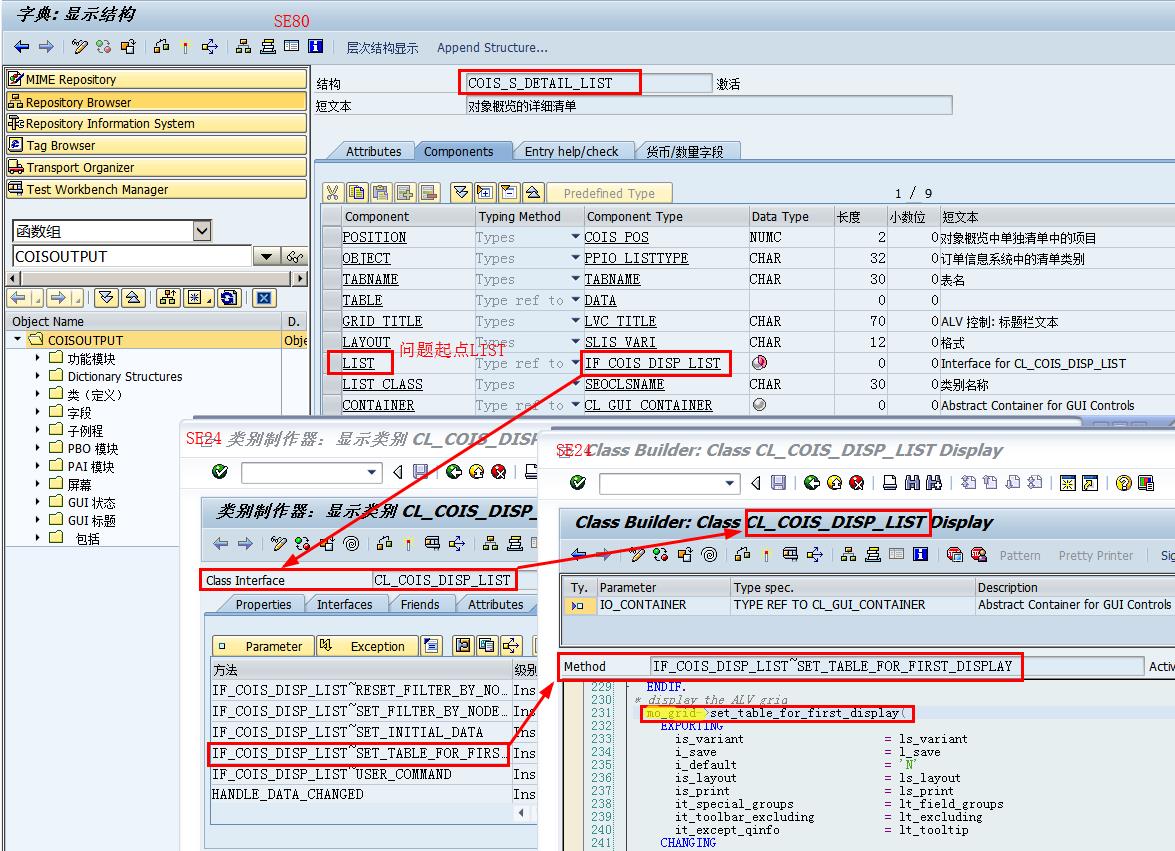Click the help question mark icon in right Class Builder
The image size is (1175, 851).
(x=1123, y=482)
